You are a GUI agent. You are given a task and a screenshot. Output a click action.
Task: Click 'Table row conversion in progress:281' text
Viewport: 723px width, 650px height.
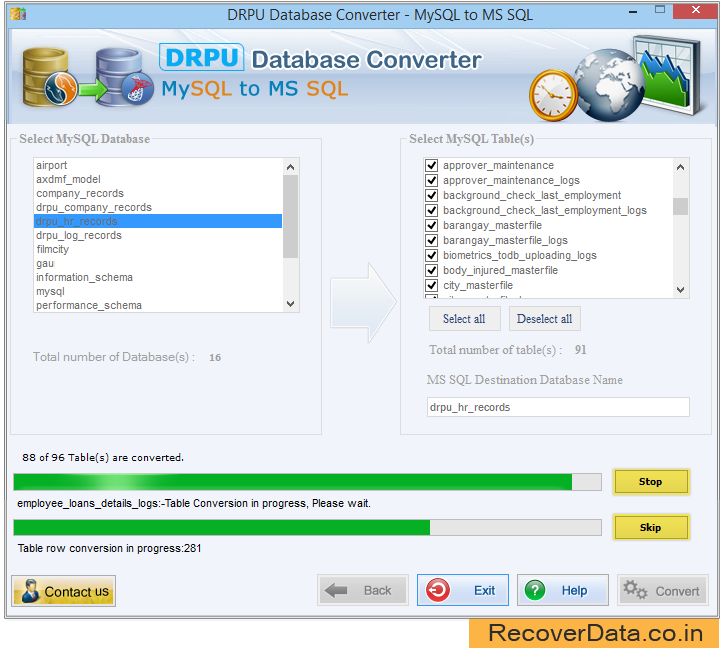point(109,548)
